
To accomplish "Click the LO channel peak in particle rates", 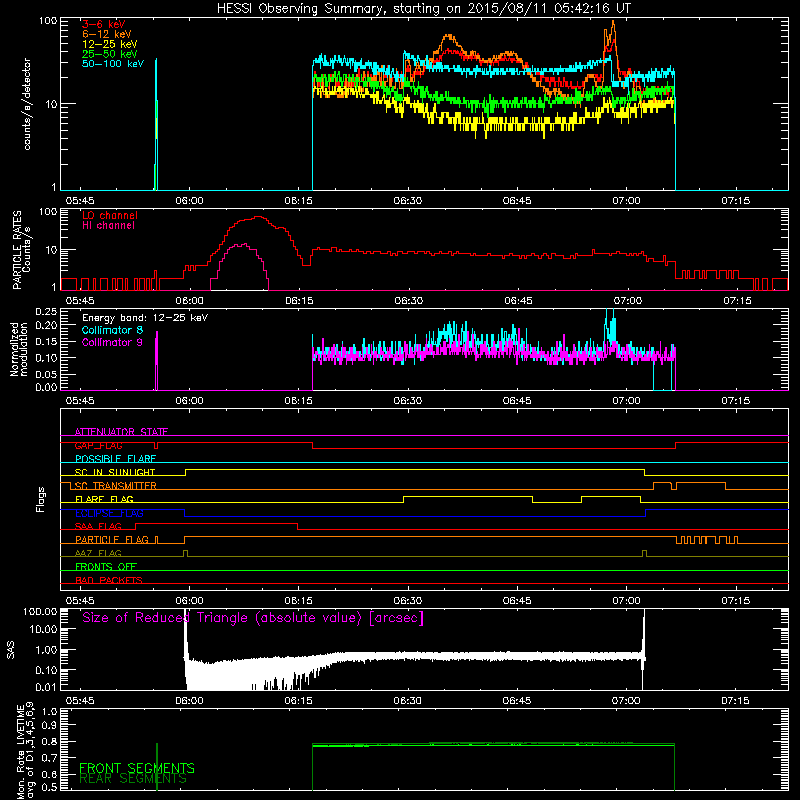I will click(259, 217).
